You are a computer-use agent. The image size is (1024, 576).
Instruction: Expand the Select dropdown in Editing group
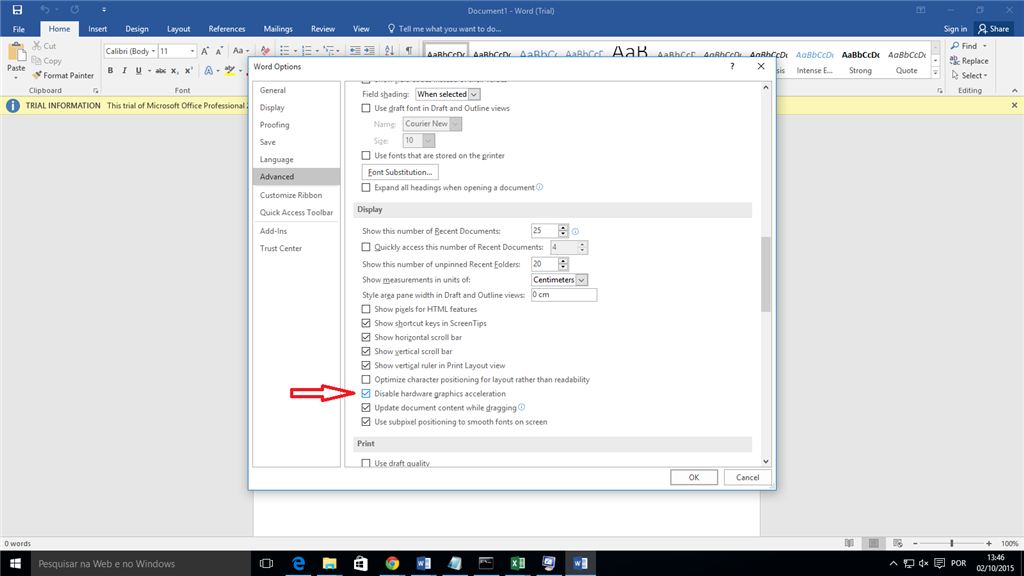pyautogui.click(x=970, y=76)
